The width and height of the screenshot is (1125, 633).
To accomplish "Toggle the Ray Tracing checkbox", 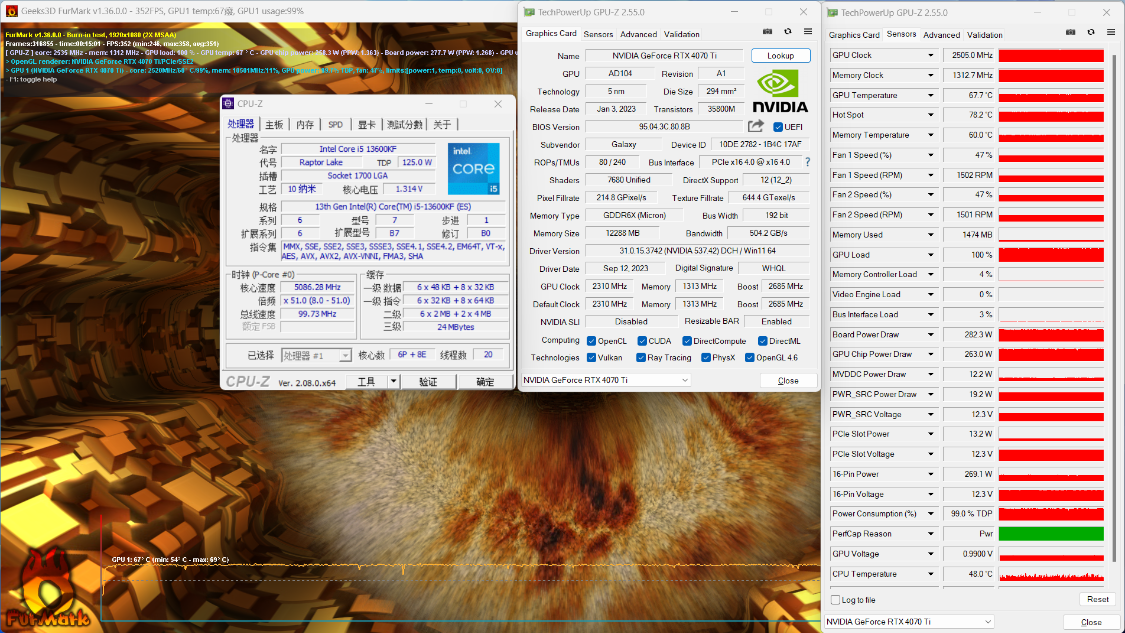I will (x=641, y=357).
